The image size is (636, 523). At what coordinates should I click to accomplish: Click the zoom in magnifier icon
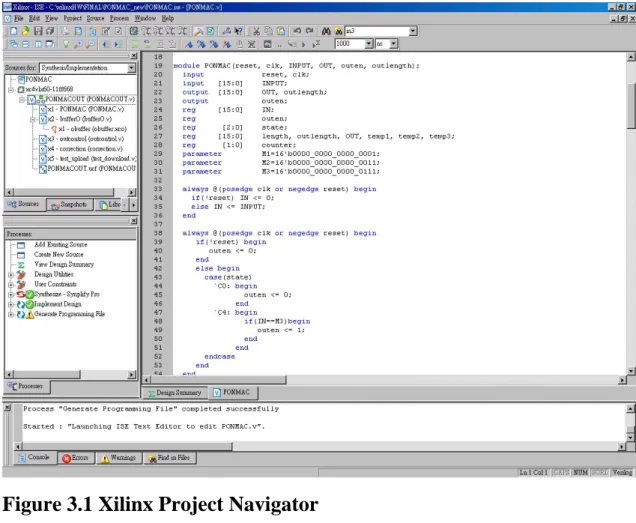(78, 44)
